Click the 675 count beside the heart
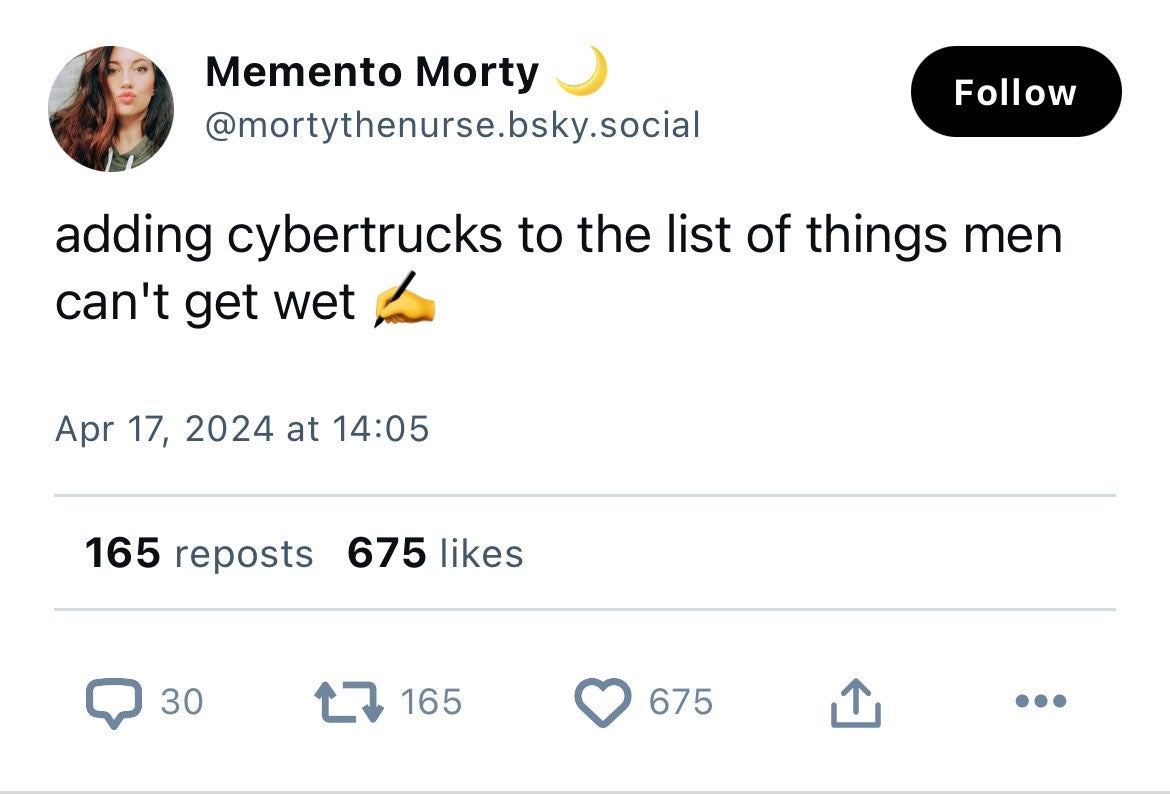Image resolution: width=1170 pixels, height=795 pixels. pos(681,702)
